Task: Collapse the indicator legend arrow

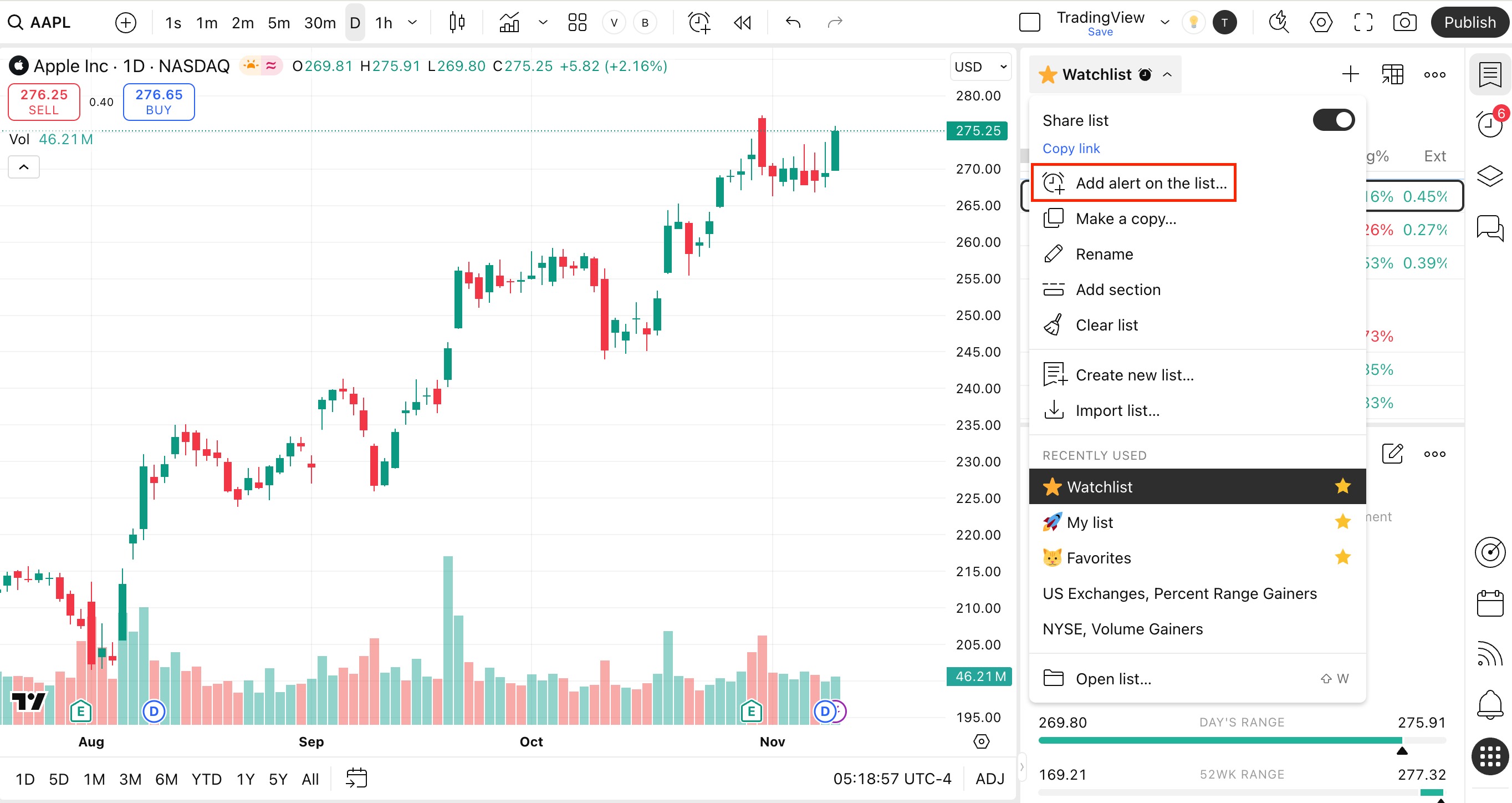Action: pyautogui.click(x=23, y=167)
